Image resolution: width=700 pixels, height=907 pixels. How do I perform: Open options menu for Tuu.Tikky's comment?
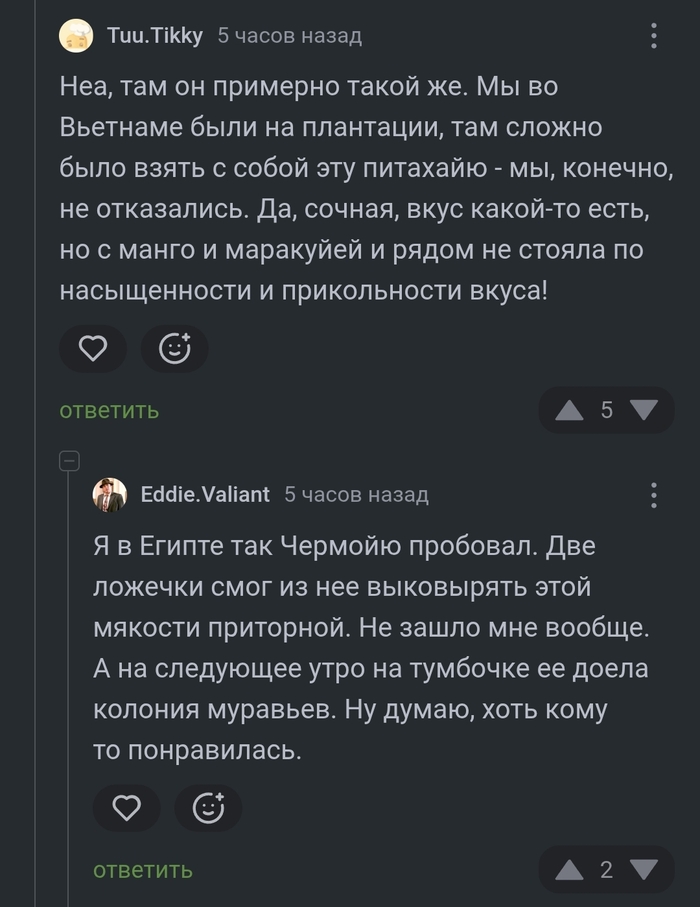point(654,37)
